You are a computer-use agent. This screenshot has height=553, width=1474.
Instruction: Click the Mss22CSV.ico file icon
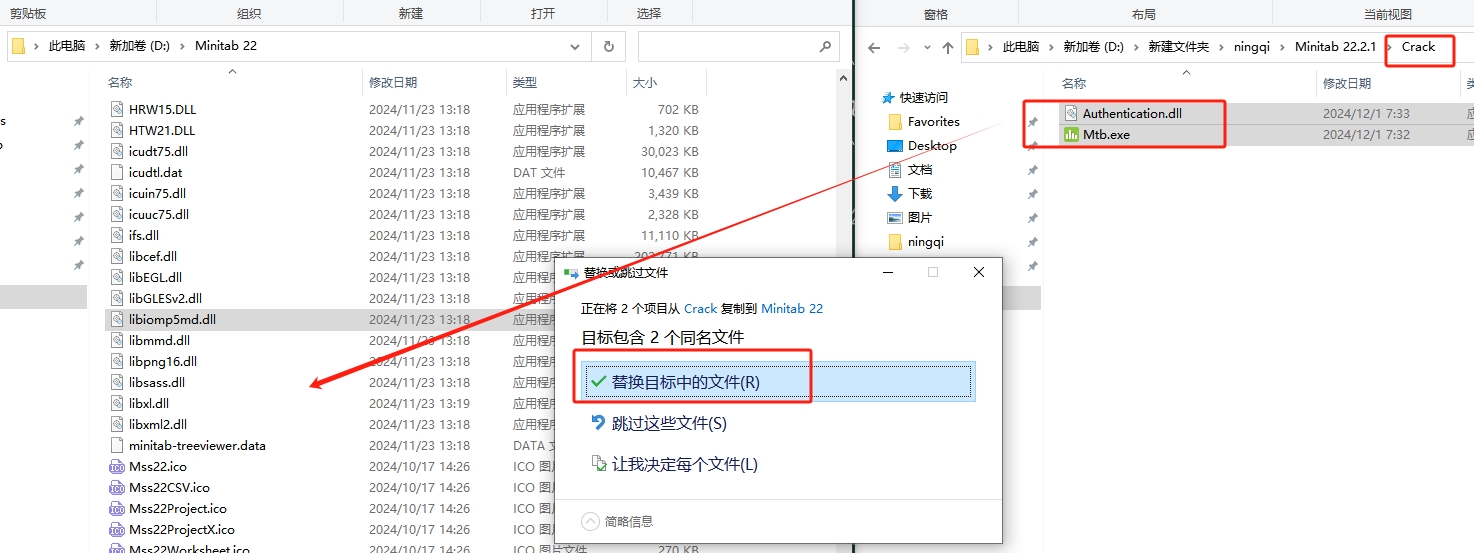pyautogui.click(x=117, y=487)
